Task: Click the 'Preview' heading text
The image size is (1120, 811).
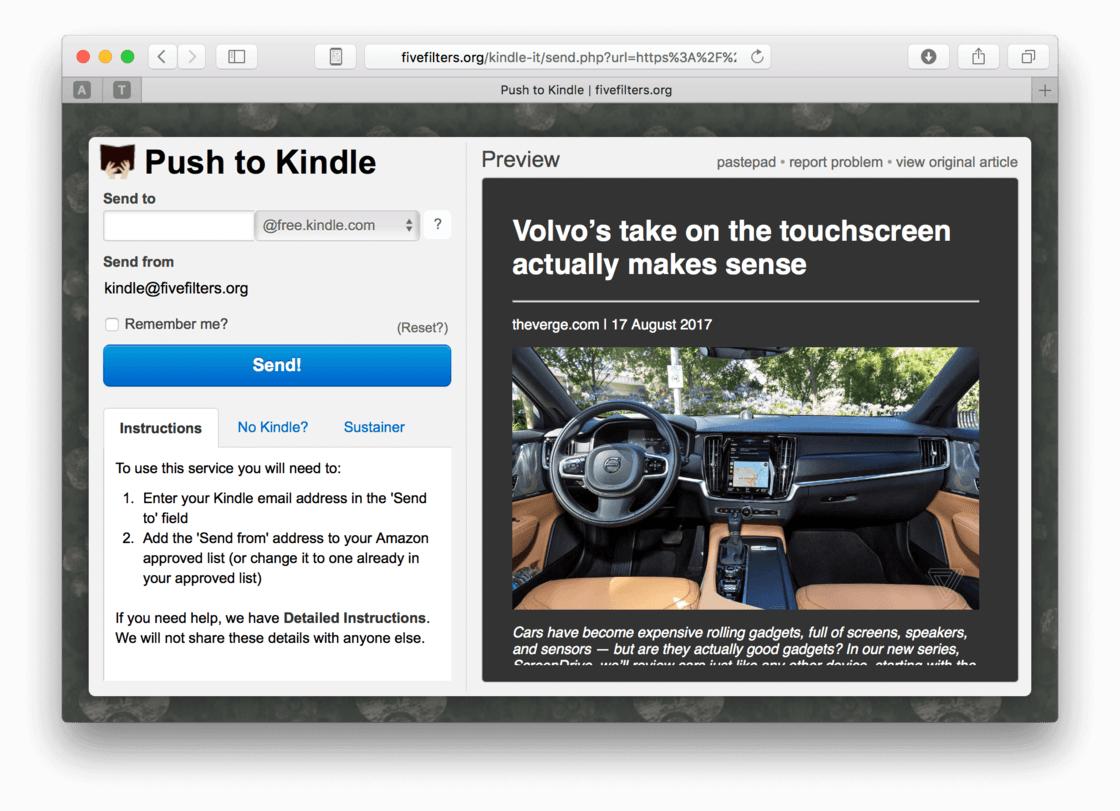Action: click(x=521, y=159)
